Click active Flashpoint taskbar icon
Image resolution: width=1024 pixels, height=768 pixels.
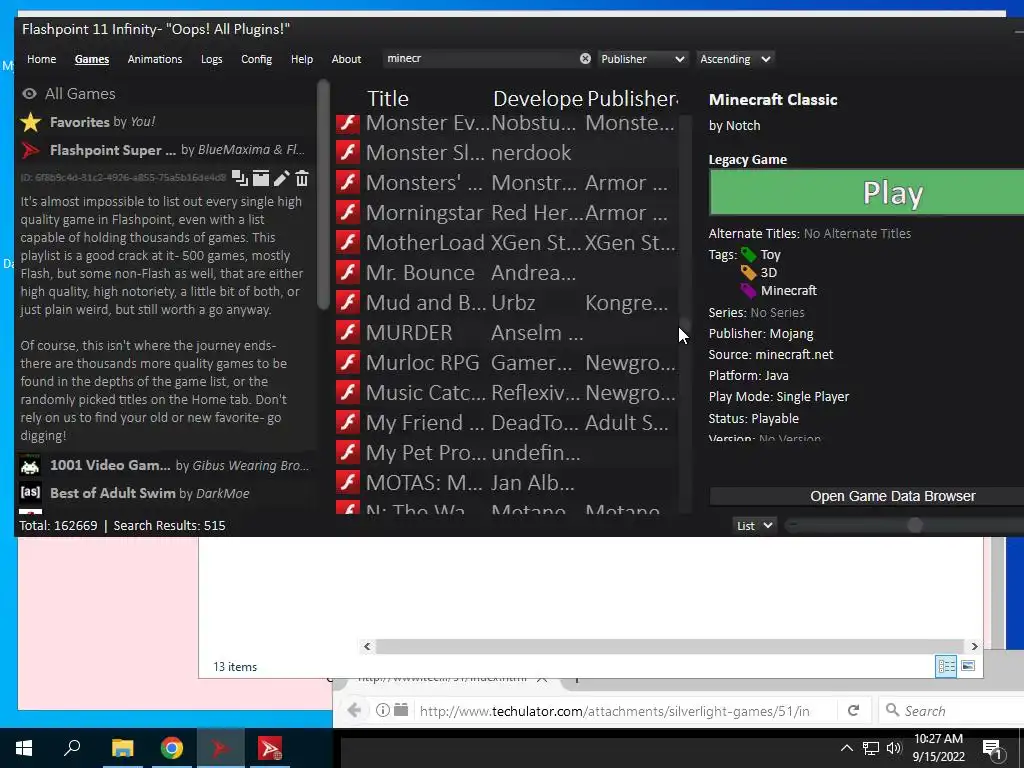point(220,748)
